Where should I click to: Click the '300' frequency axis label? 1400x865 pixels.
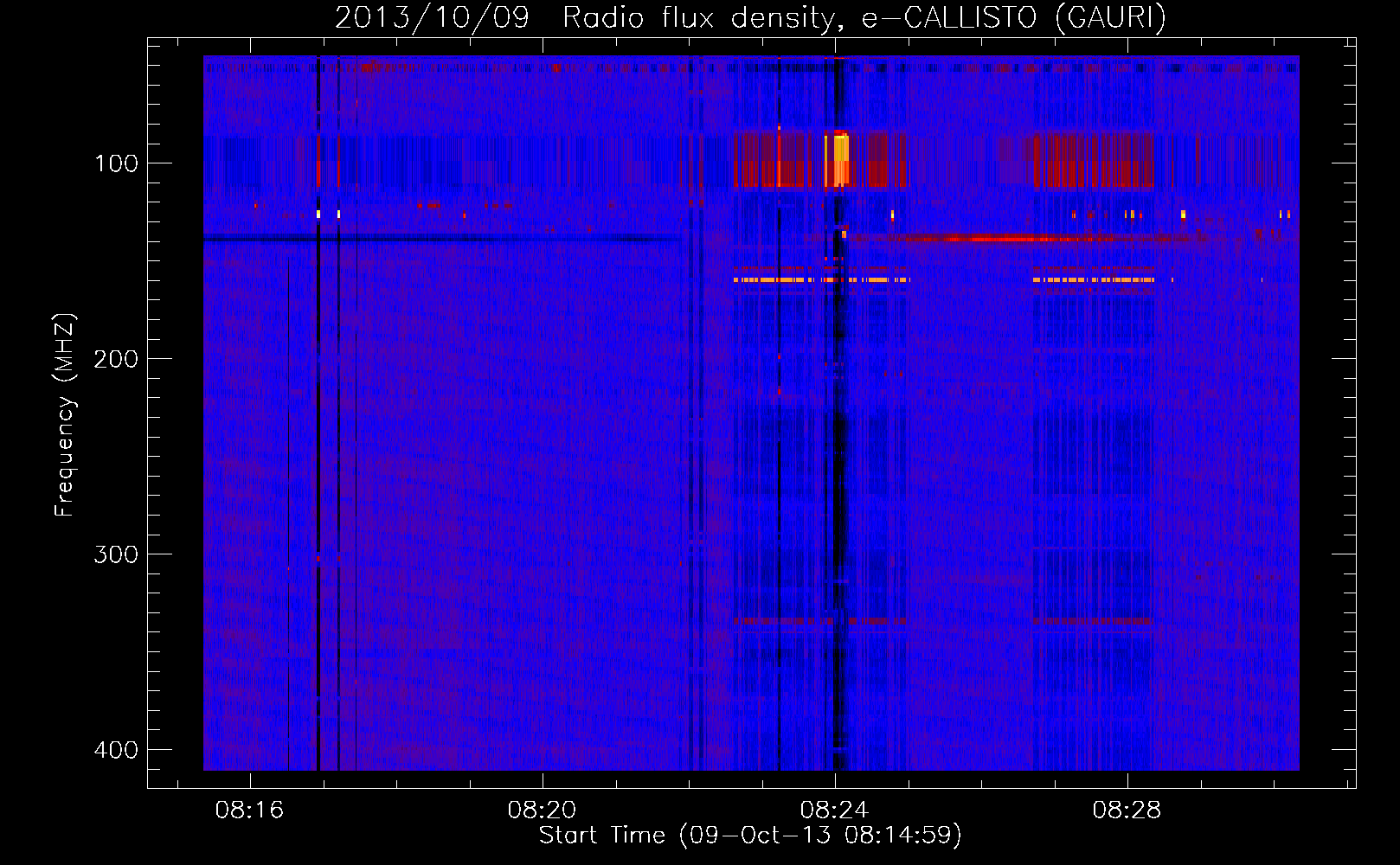(x=117, y=554)
